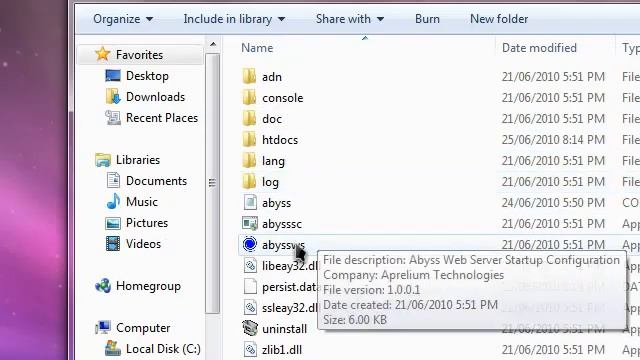Viewport: 640px width, 360px height.
Task: Select the file named uninstall
Action: click(284, 329)
